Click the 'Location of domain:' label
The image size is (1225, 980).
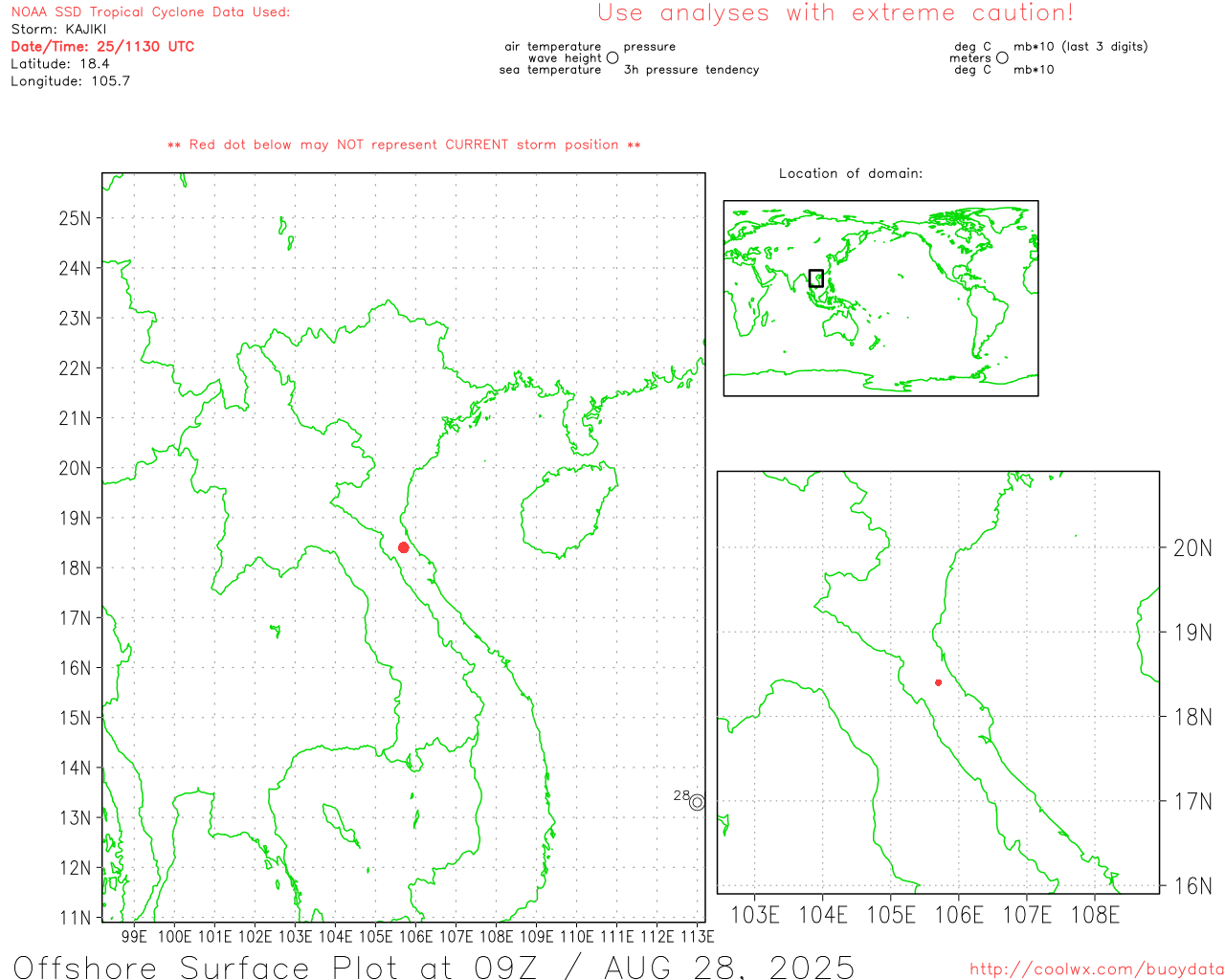pyautogui.click(x=851, y=173)
